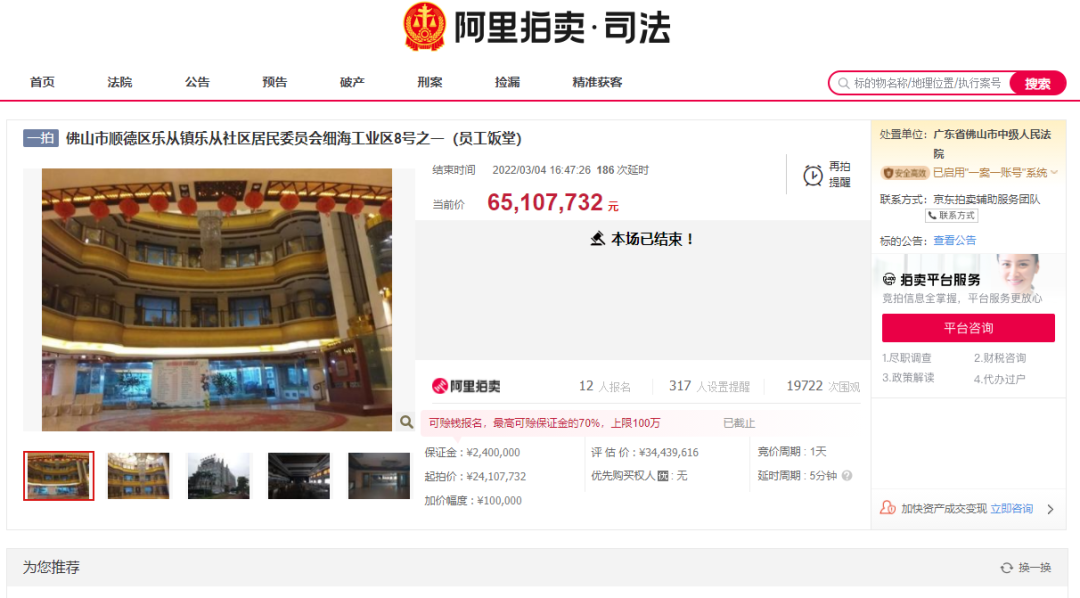Click the gavel icon beside 本场已结束
Screen dimensions: 1080x598
pos(597,239)
